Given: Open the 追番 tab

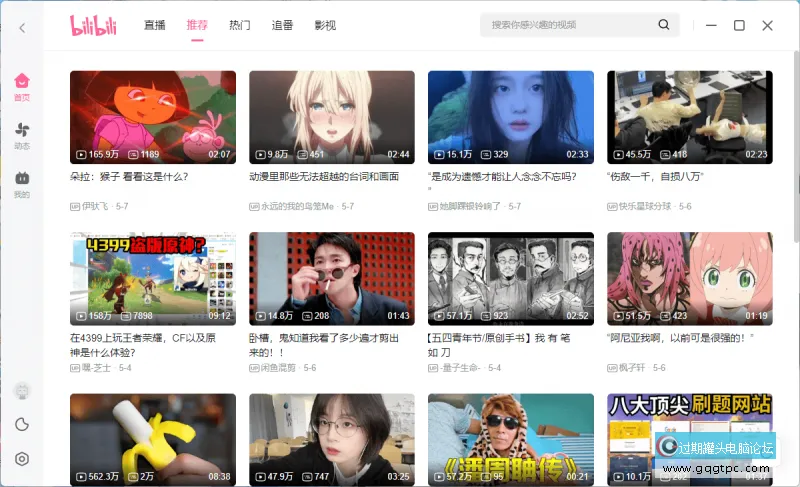Looking at the screenshot, I should [x=282, y=25].
